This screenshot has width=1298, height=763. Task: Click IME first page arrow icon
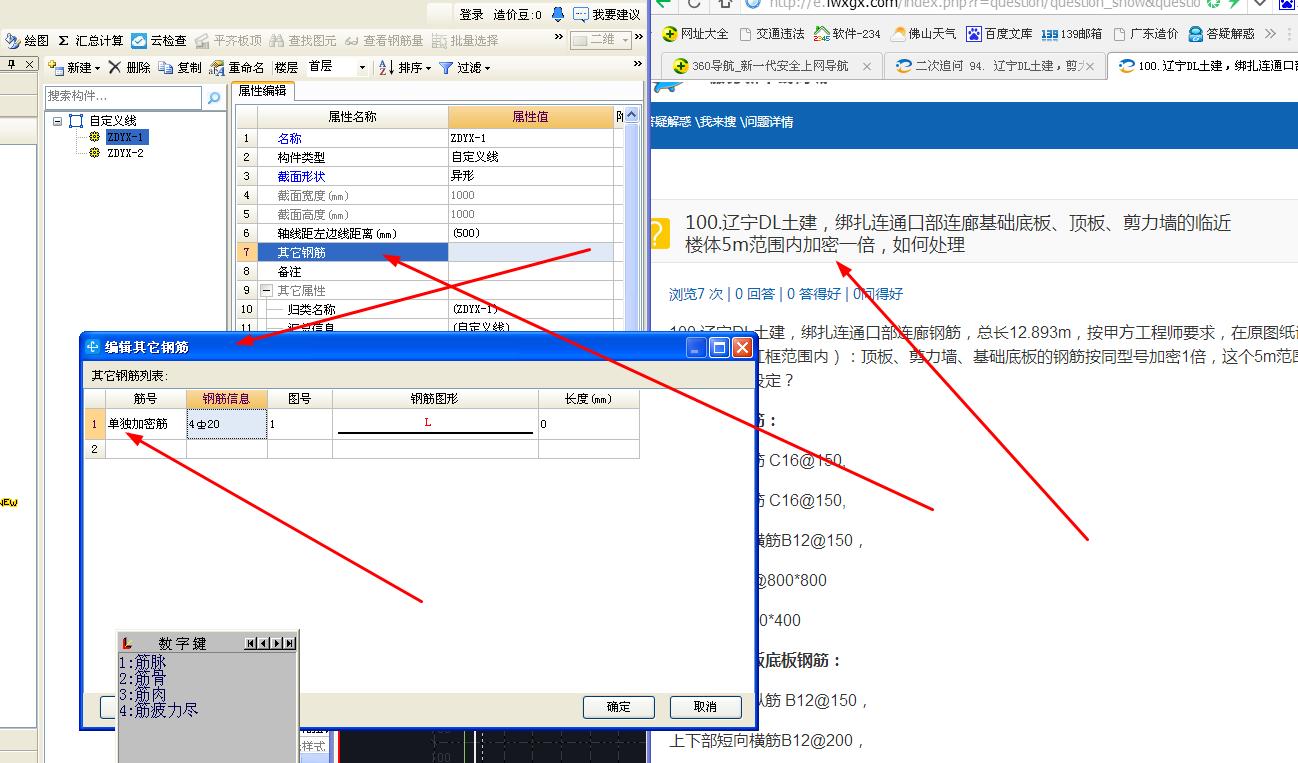(251, 643)
